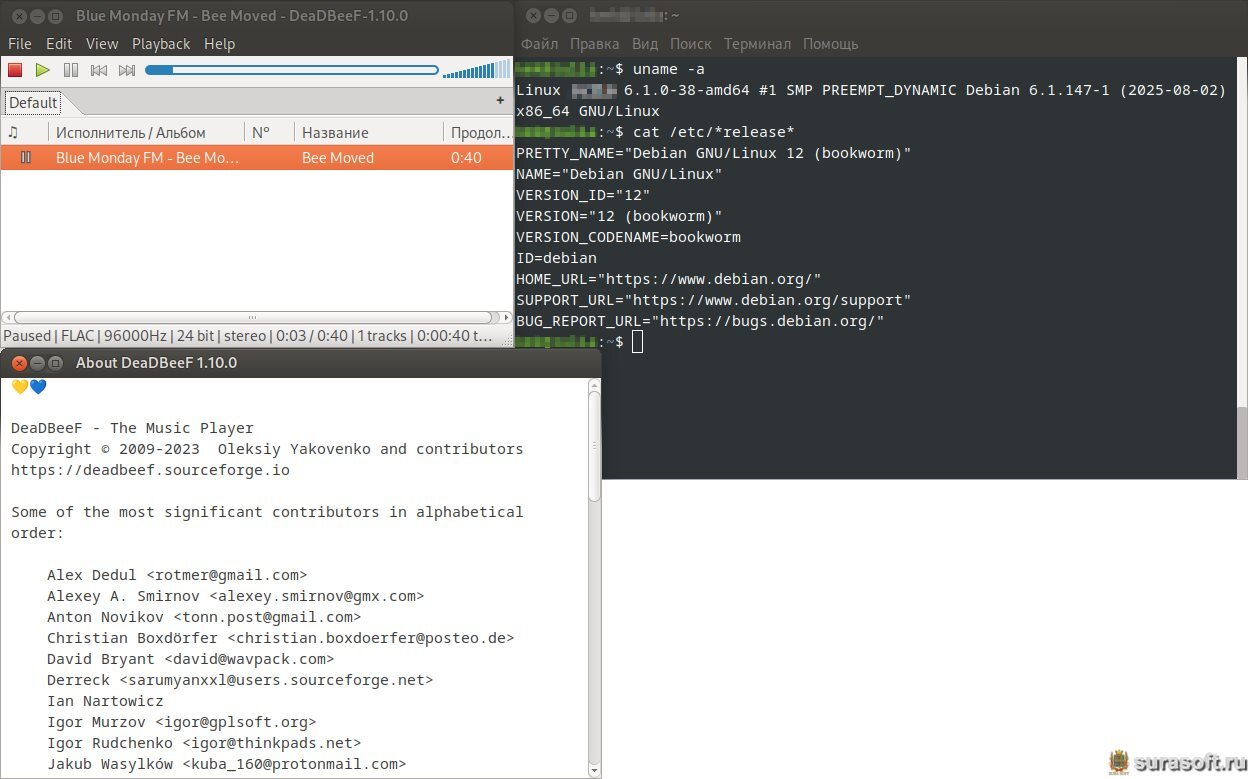
Task: Click 'DeaDBeeF - The Music Player' line
Action: [x=133, y=428]
